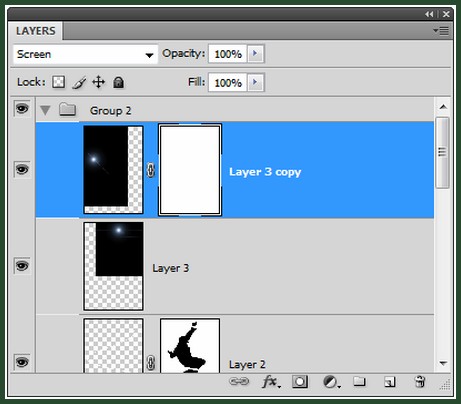
Task: Click the layer list scroll down arrow
Action: (x=443, y=363)
